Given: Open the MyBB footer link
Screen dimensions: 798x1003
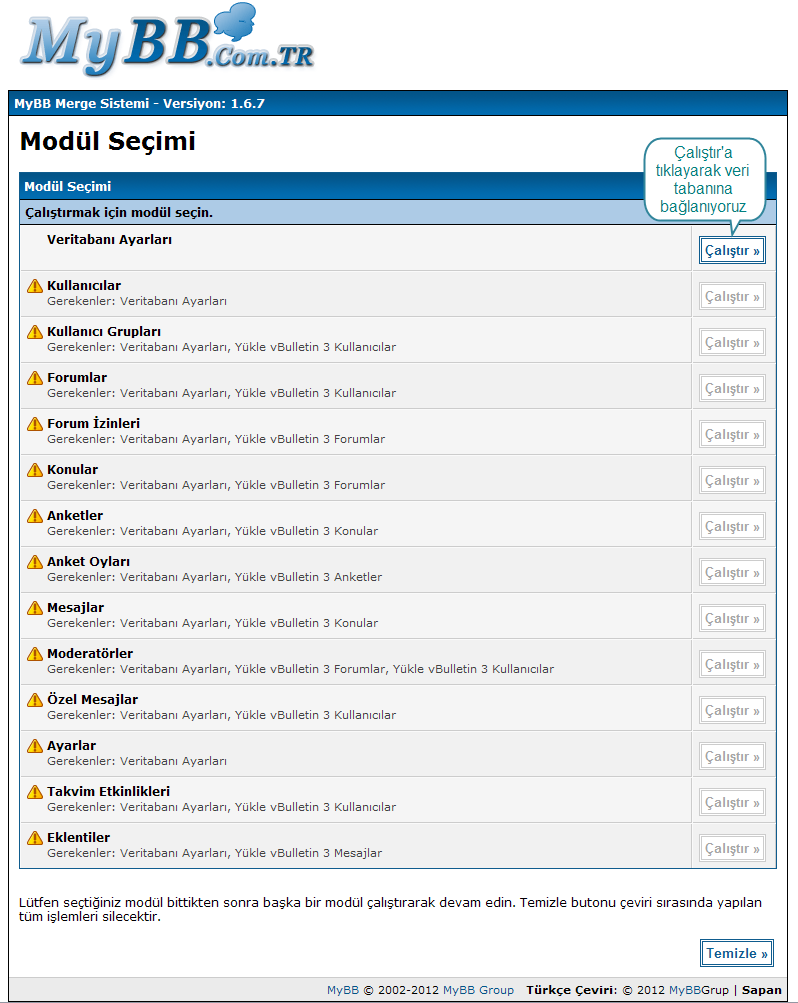Looking at the screenshot, I should [343, 990].
